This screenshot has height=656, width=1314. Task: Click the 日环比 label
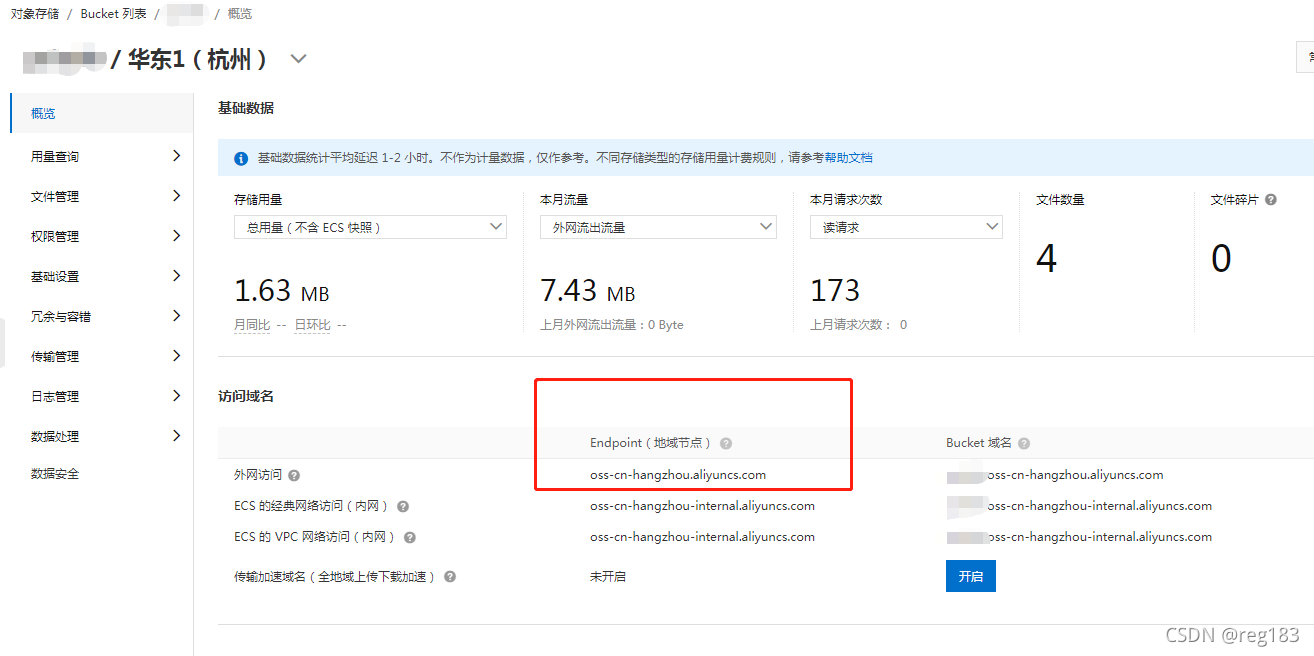click(x=312, y=325)
